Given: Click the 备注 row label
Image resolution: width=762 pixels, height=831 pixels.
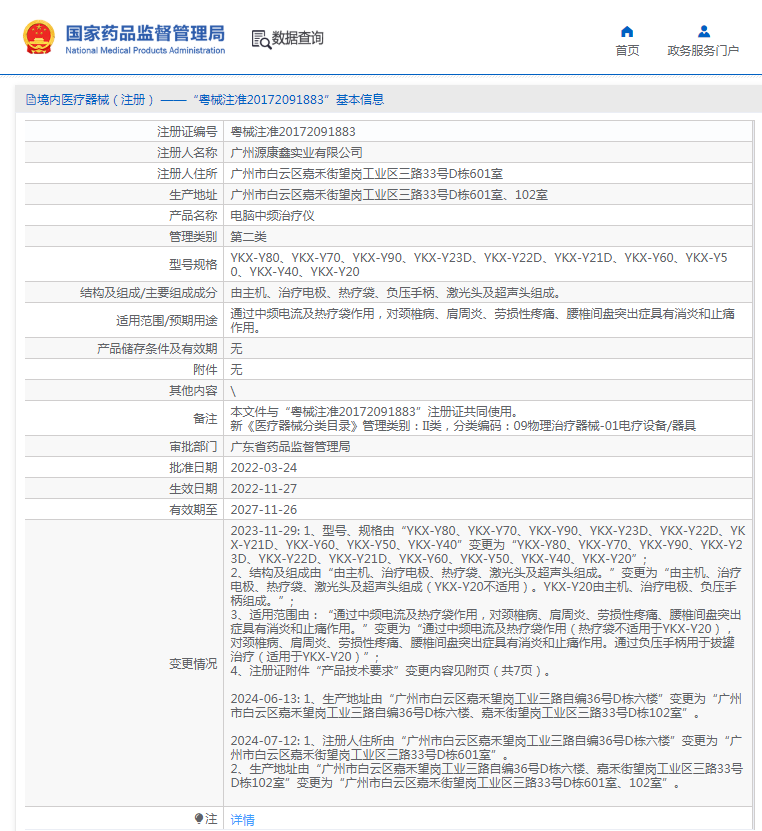Looking at the screenshot, I should pyautogui.click(x=206, y=419).
